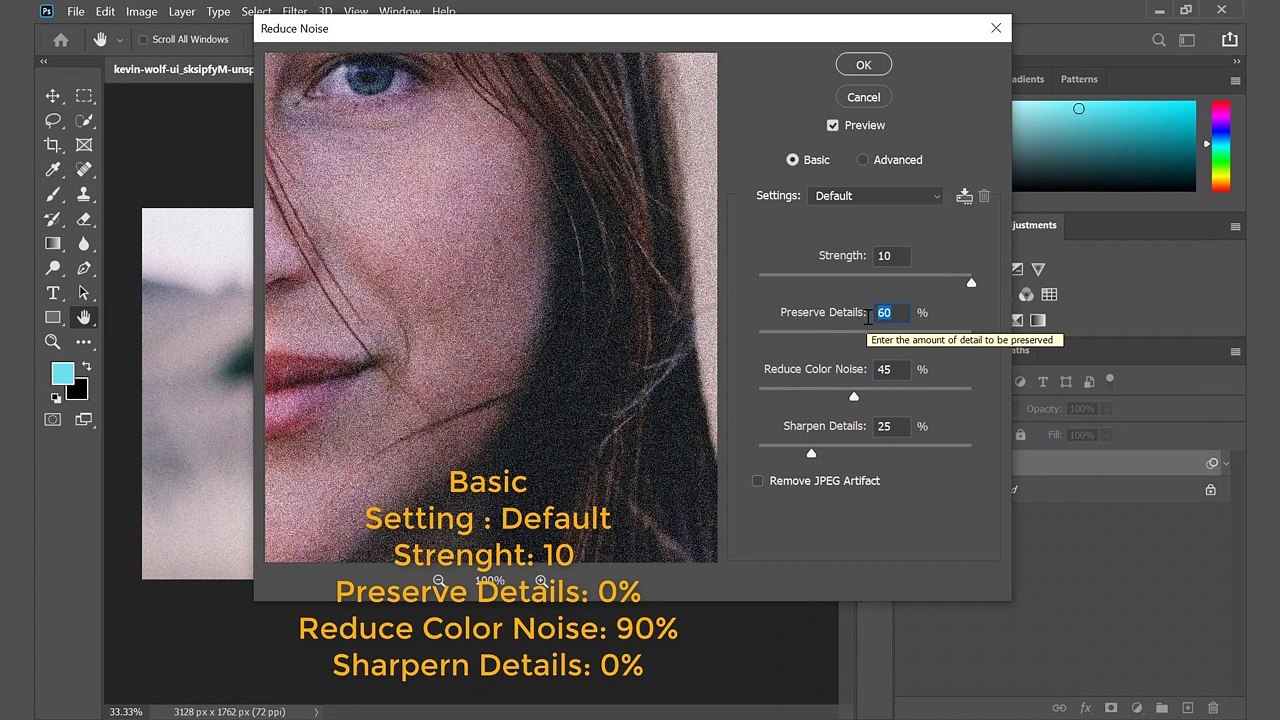Open Photoshop search magnifier icon
This screenshot has height=720, width=1280.
[1159, 40]
